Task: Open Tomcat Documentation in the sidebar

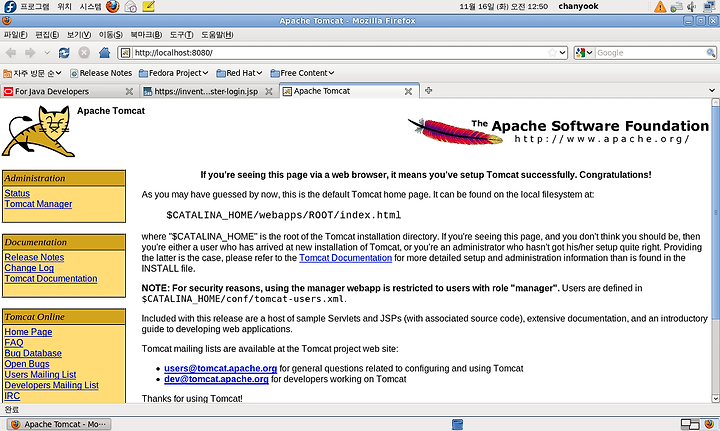Action: pos(51,278)
